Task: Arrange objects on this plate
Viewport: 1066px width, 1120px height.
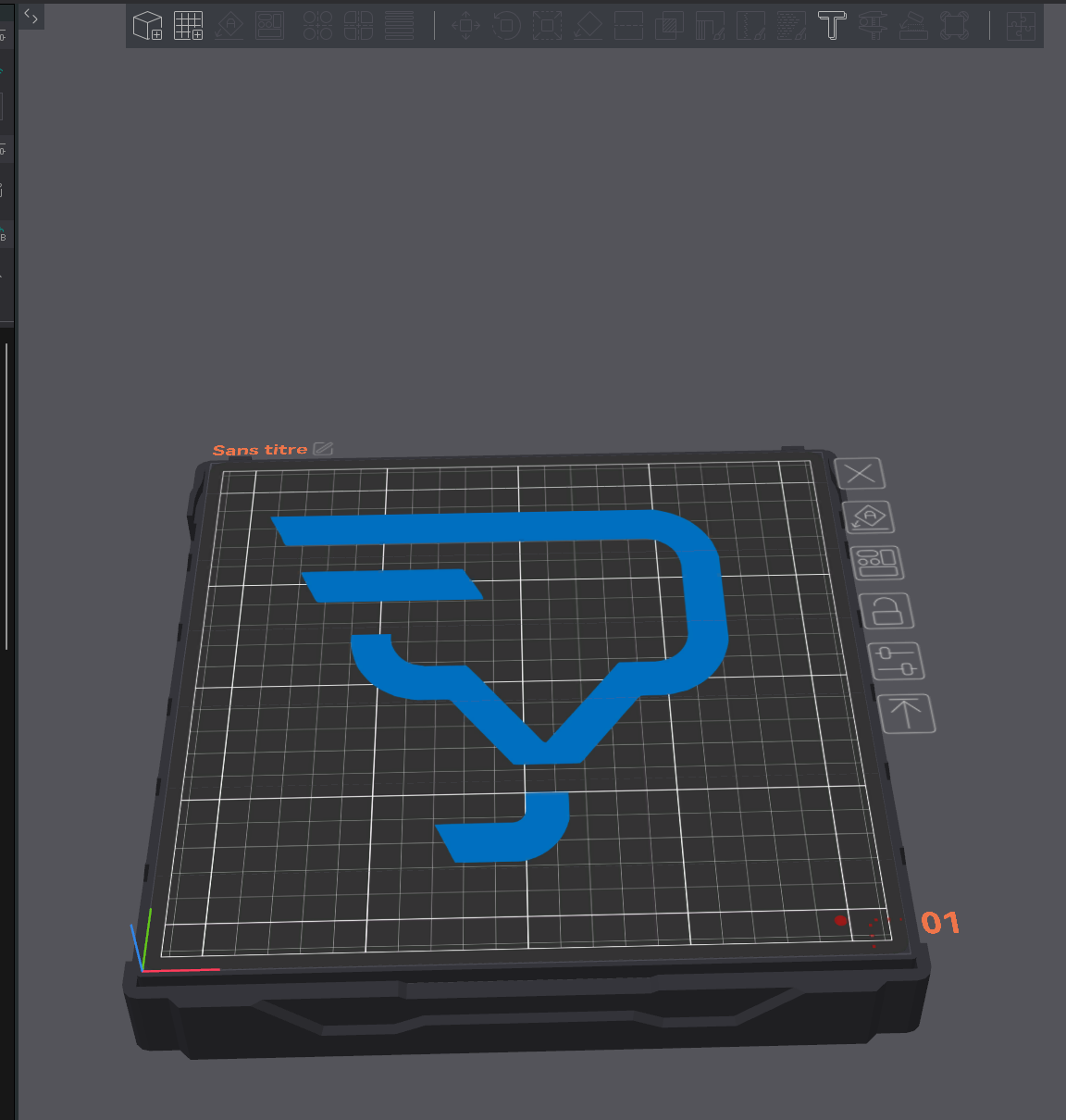Action: tap(876, 563)
